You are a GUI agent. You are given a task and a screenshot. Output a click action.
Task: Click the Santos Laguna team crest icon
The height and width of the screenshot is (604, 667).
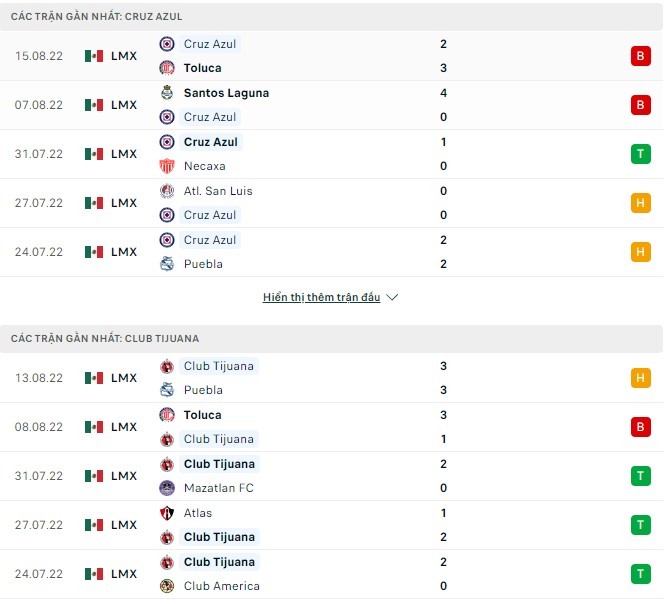pyautogui.click(x=167, y=93)
